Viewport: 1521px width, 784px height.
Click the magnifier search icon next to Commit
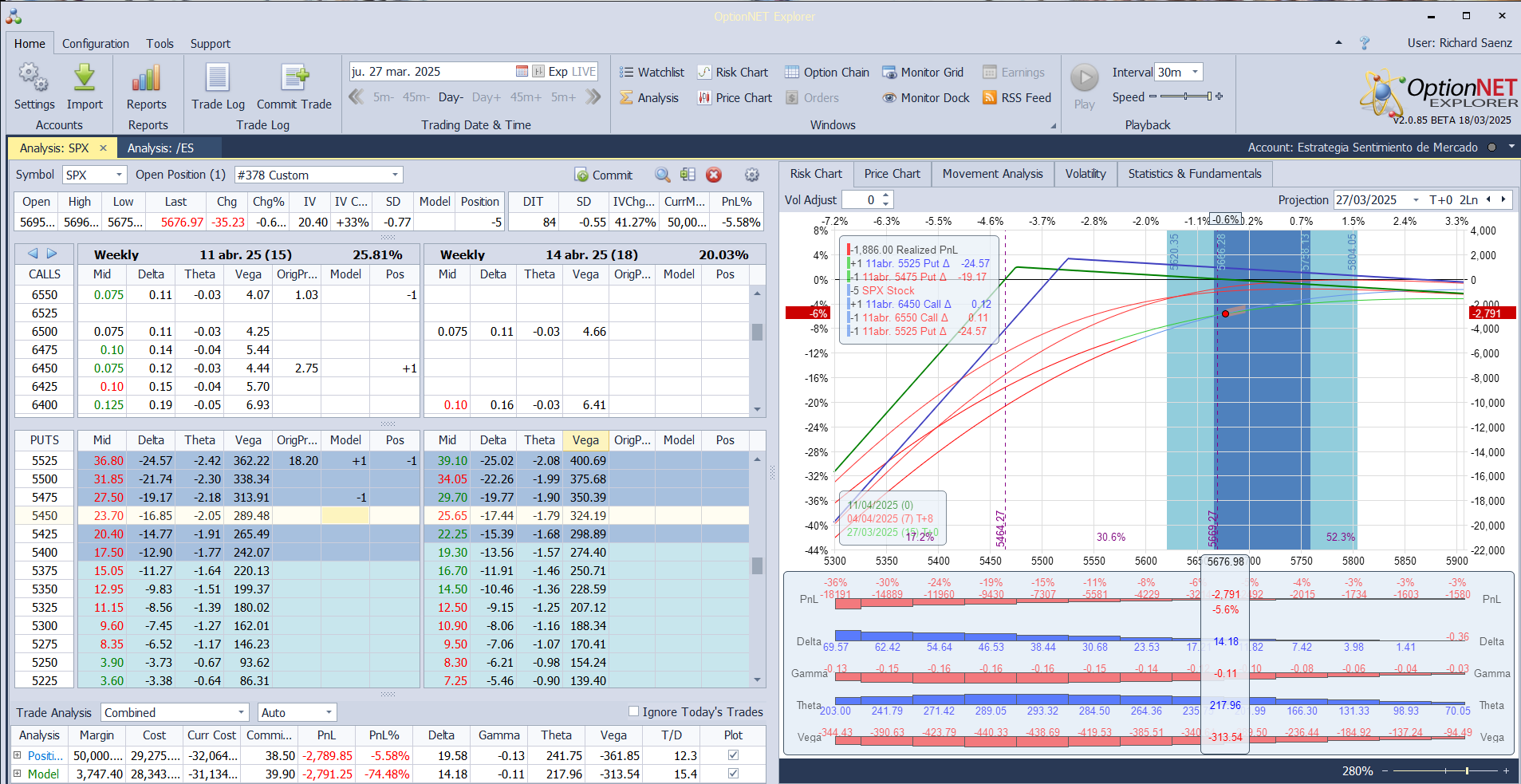click(662, 175)
